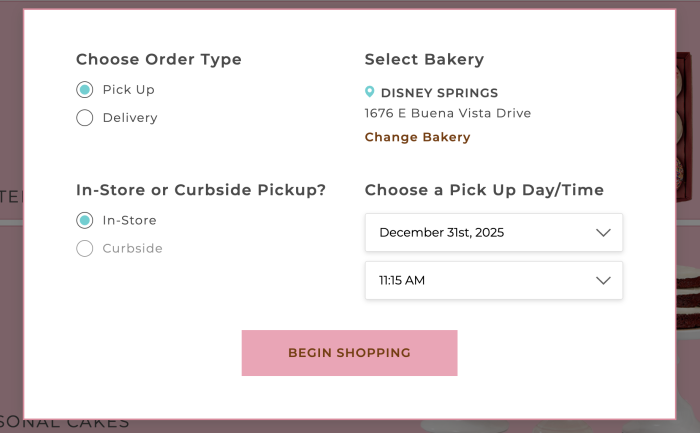Click the Select Bakery heading

424,59
